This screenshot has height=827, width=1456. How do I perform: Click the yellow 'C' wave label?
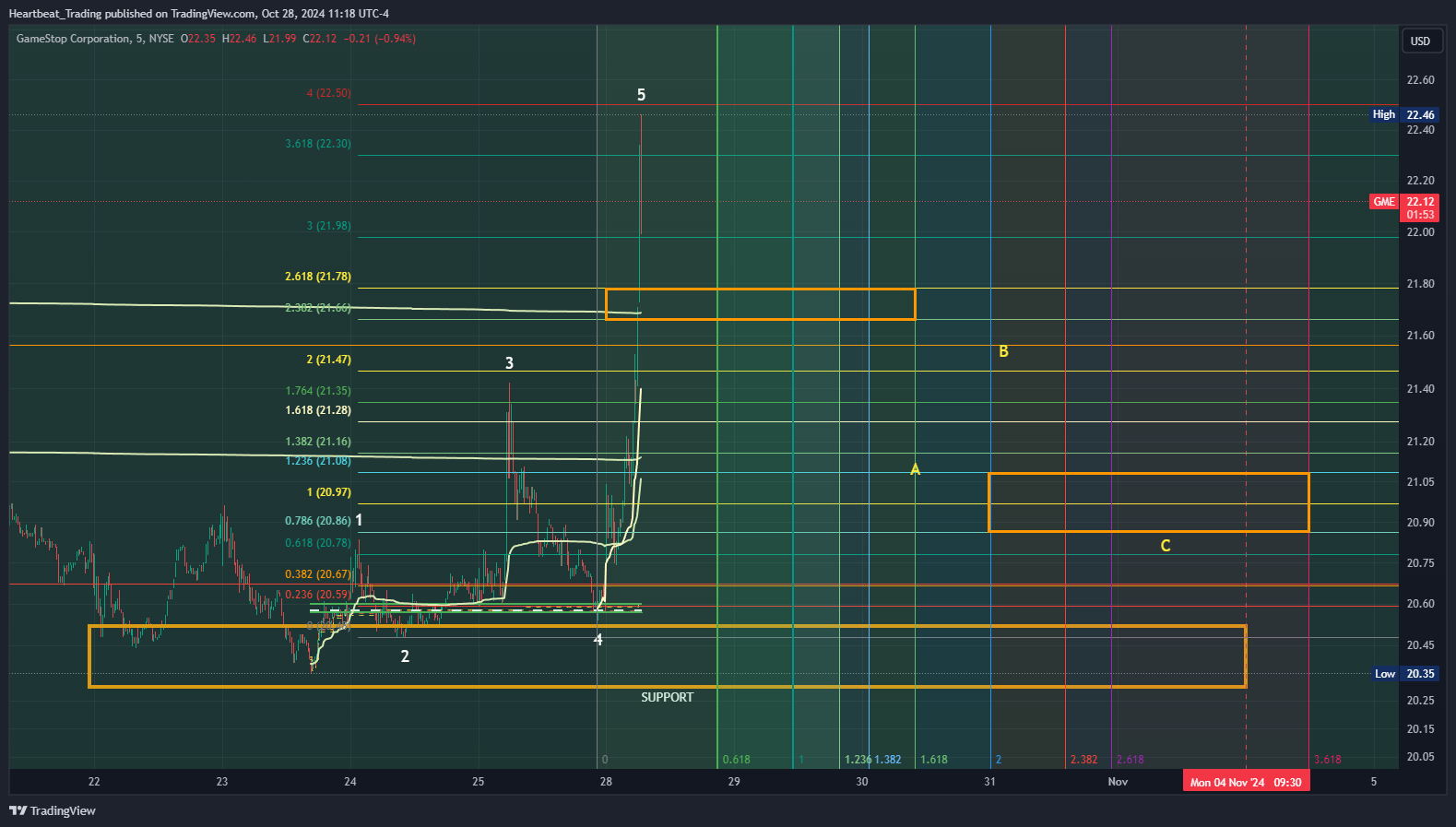(x=1166, y=546)
